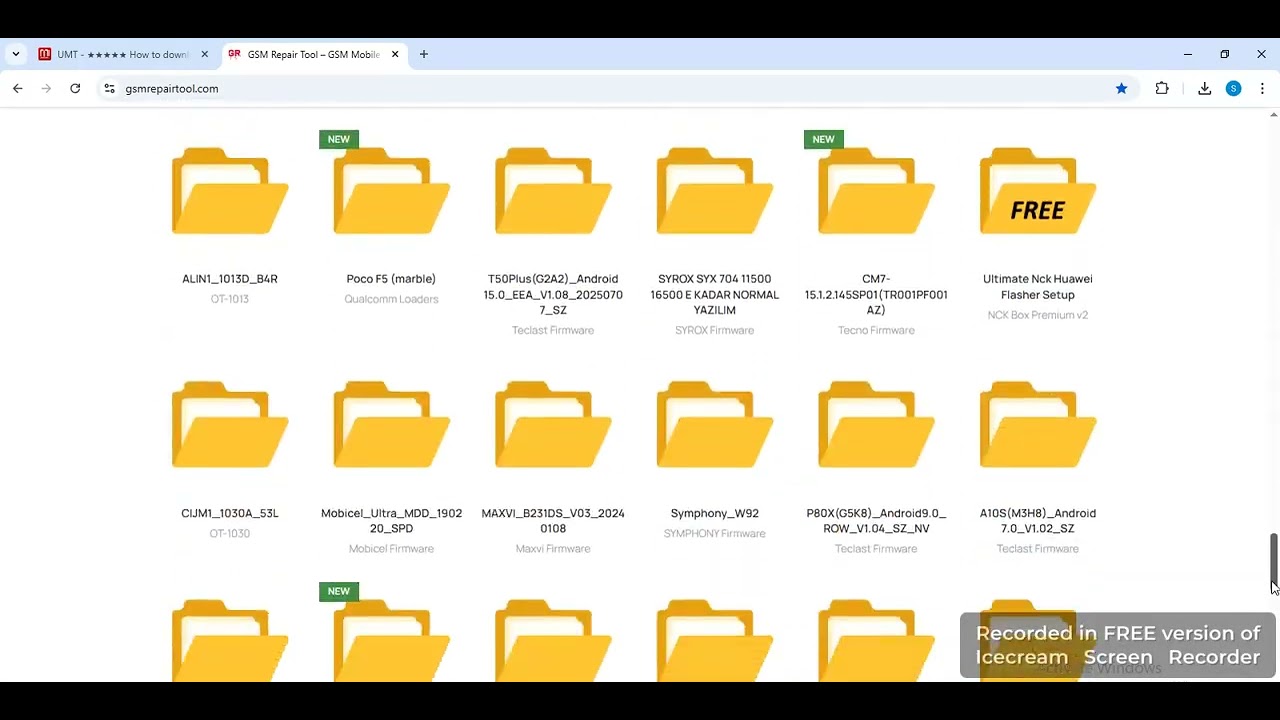Close the UMT tab
Viewport: 1280px width, 720px height.
point(204,54)
